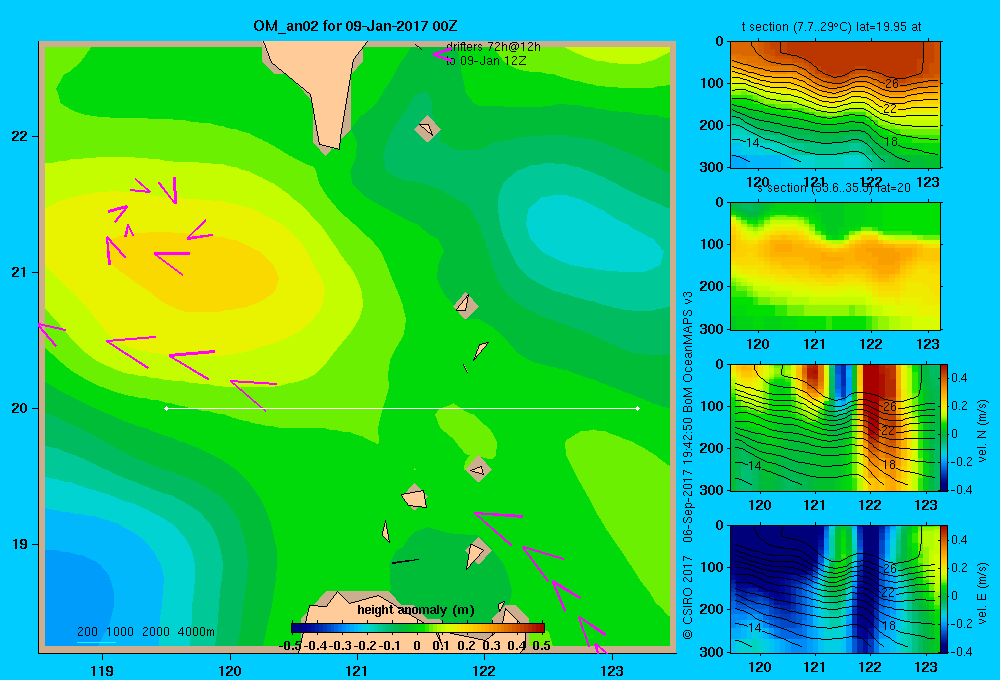Click the 14 contour label in the t section plot
The image size is (1000, 680).
(x=753, y=142)
